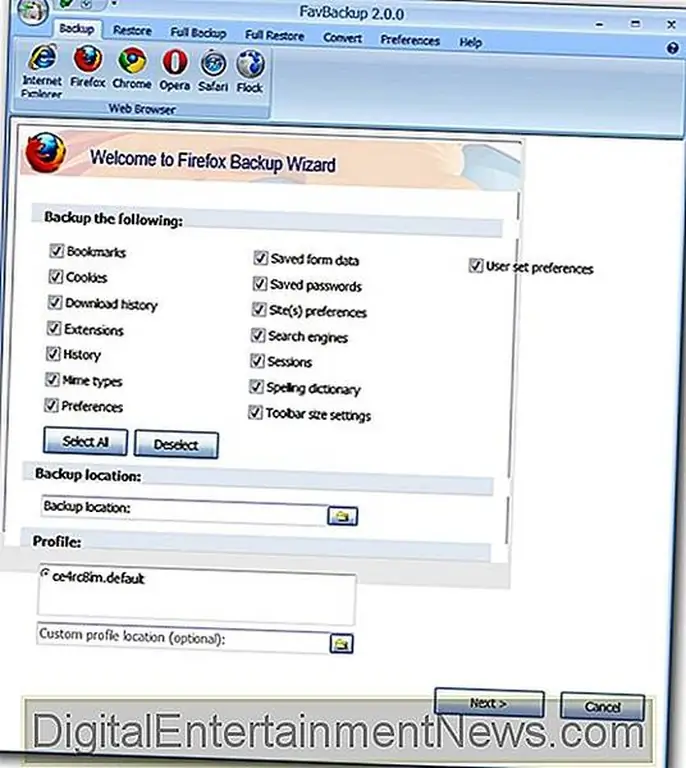Screen dimensions: 686x768
Task: Browse for backup location folder
Action: (343, 516)
